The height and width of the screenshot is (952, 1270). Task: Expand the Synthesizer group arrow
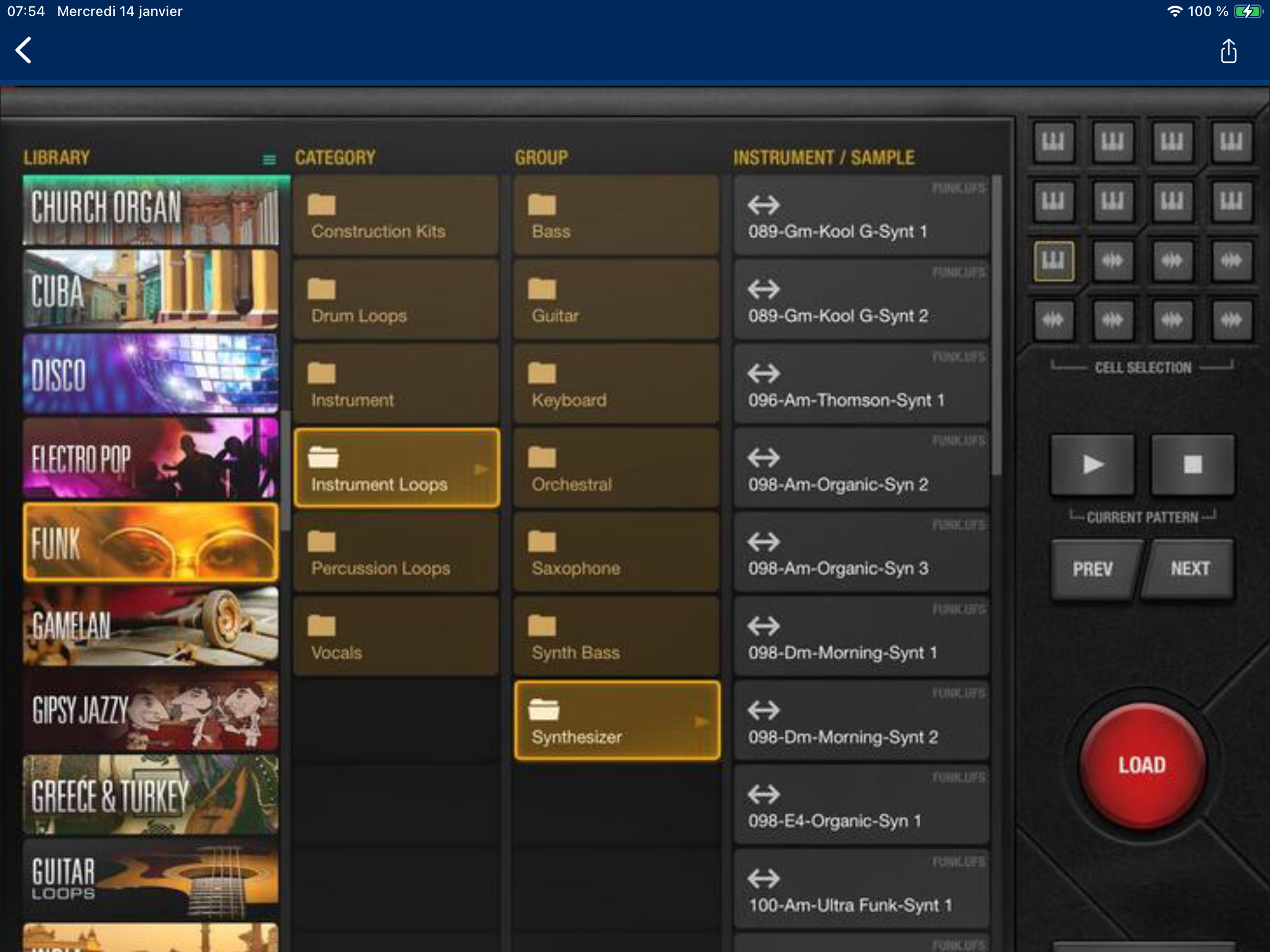[701, 722]
